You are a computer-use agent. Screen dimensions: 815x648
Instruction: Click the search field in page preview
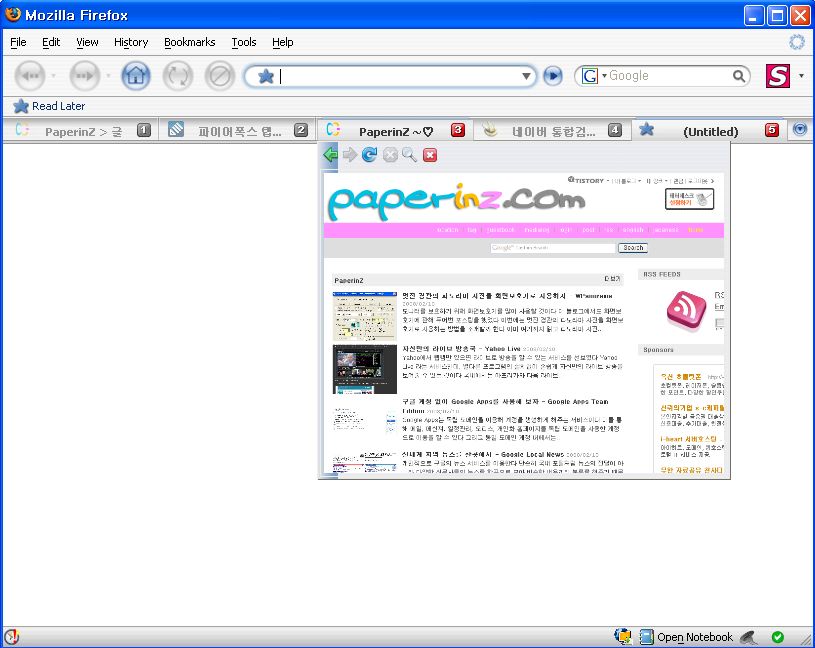pyautogui.click(x=553, y=248)
